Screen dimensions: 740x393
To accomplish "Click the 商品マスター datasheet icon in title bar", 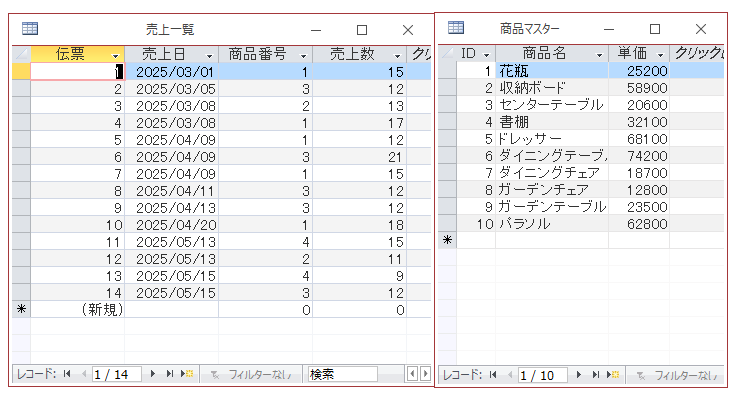I will tap(456, 28).
